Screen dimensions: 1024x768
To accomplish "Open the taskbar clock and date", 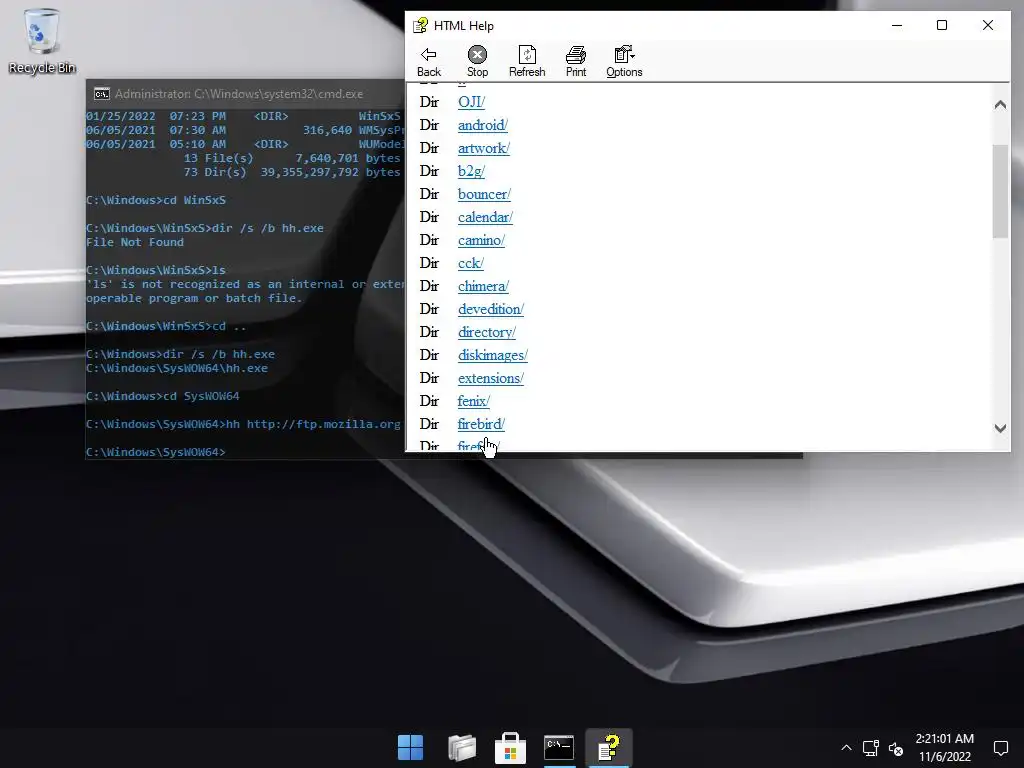I will pyautogui.click(x=944, y=748).
